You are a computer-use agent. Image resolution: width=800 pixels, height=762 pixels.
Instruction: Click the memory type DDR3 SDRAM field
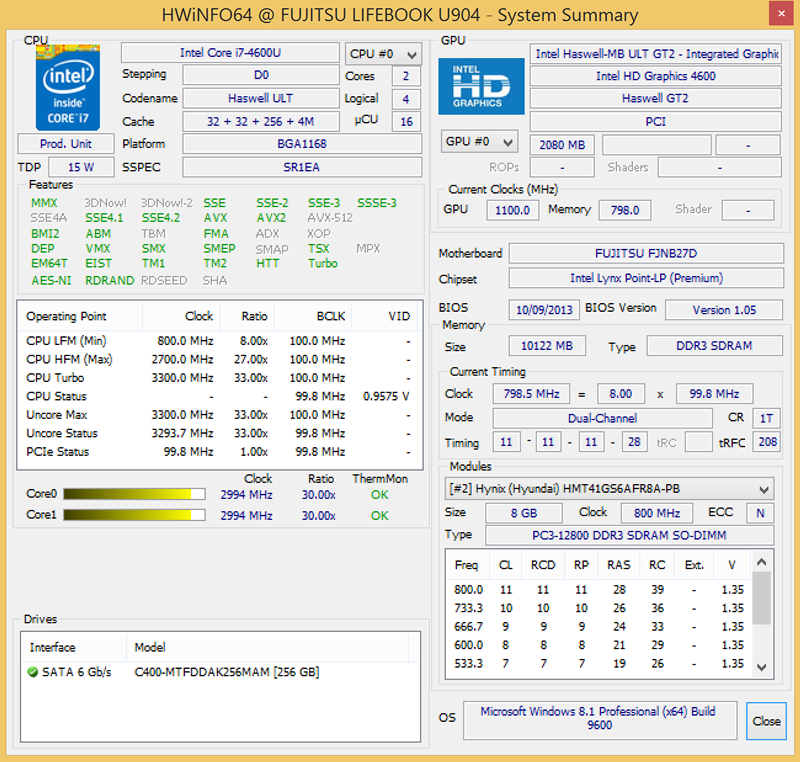tap(714, 346)
